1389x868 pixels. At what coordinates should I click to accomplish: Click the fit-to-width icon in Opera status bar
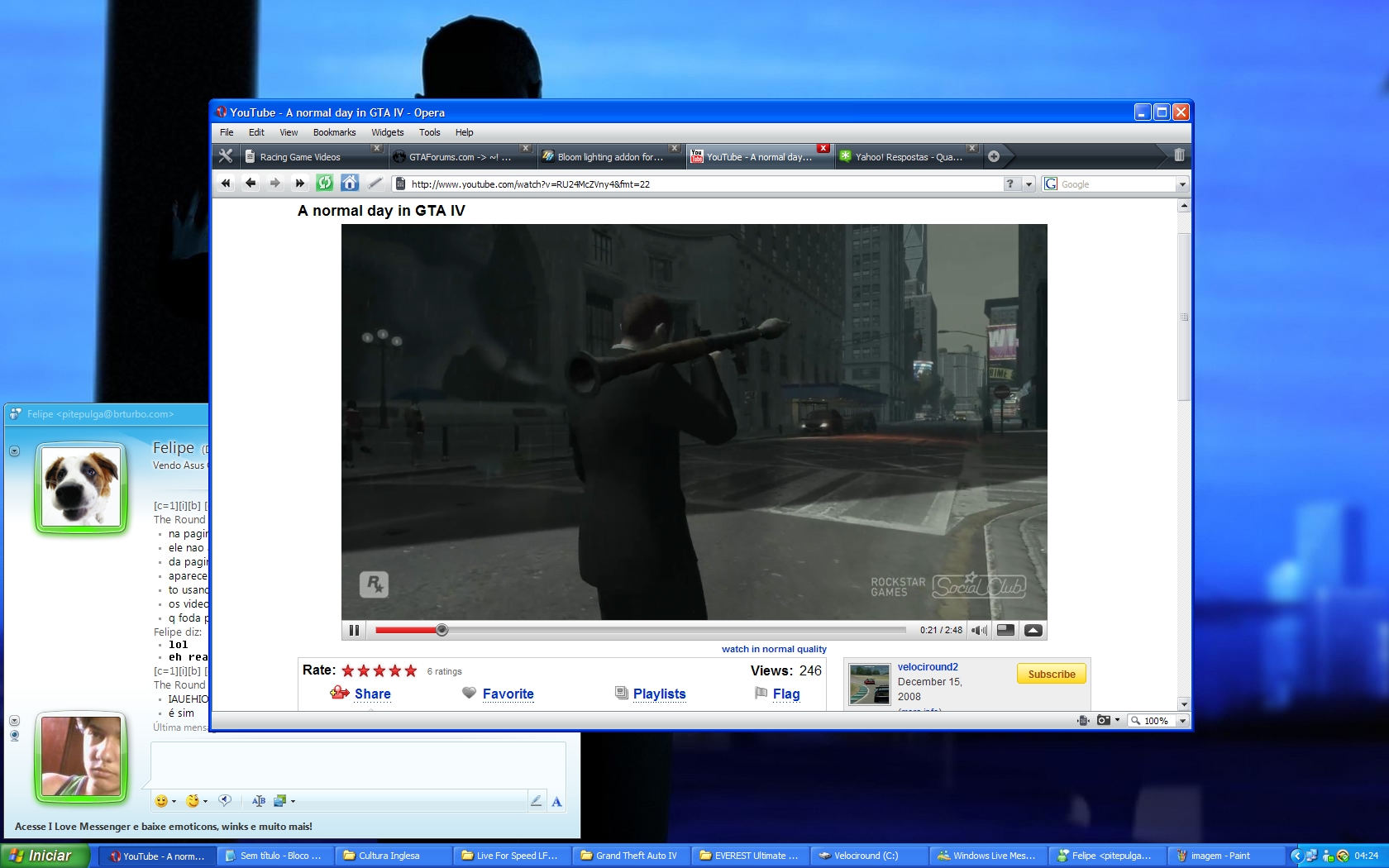pyautogui.click(x=1083, y=721)
